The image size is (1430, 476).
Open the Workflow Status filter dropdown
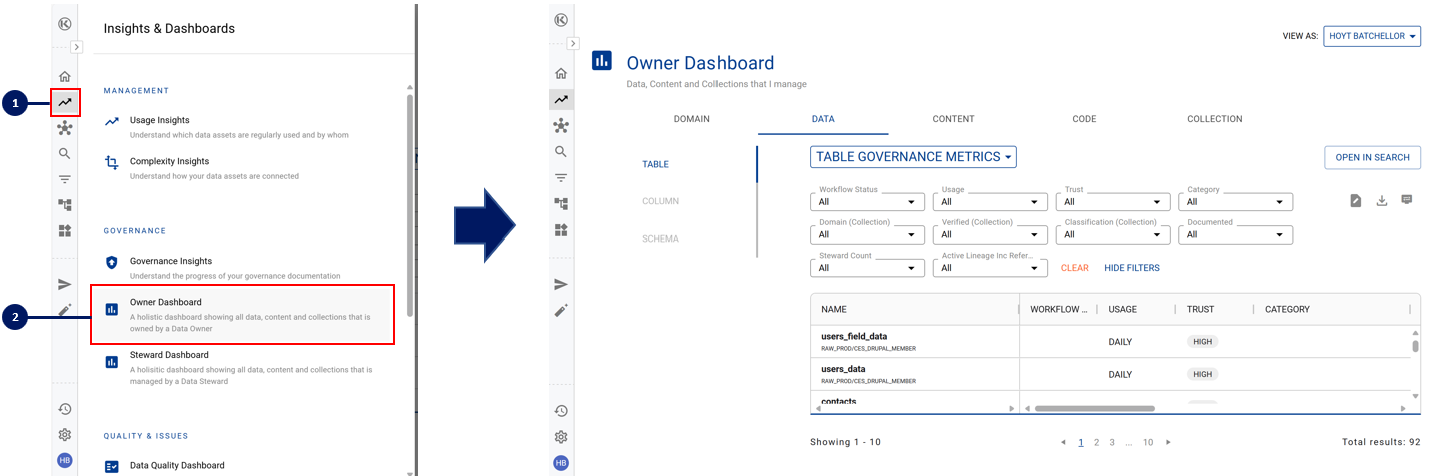tap(868, 202)
